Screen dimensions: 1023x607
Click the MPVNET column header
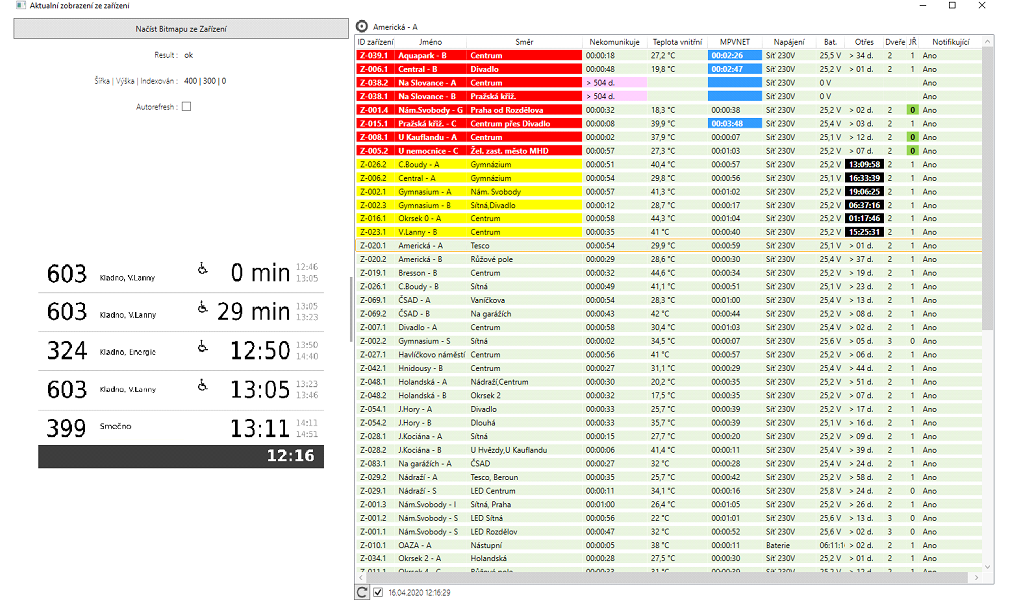point(734,42)
